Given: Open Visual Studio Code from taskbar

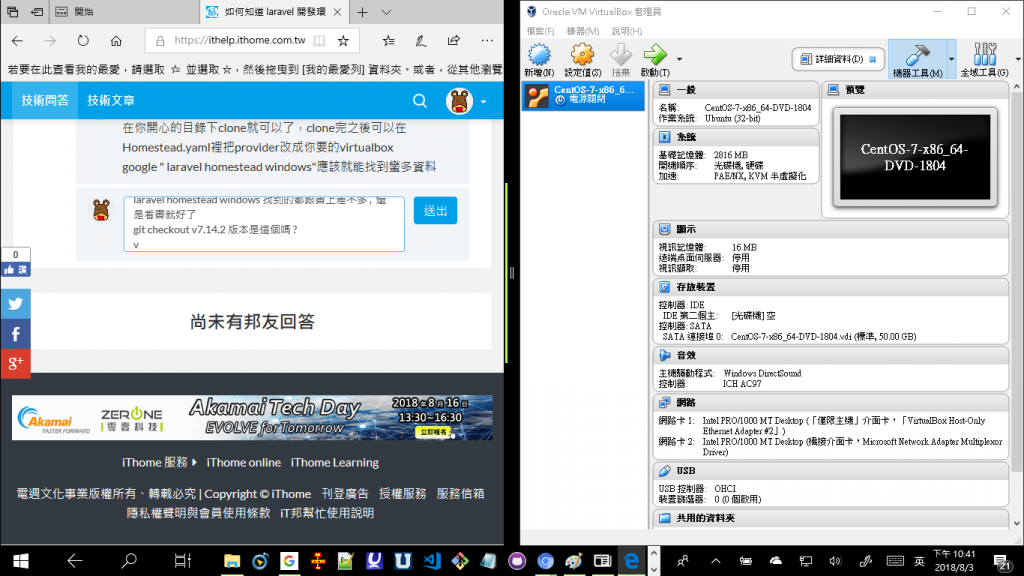Looking at the screenshot, I should click(x=432, y=561).
